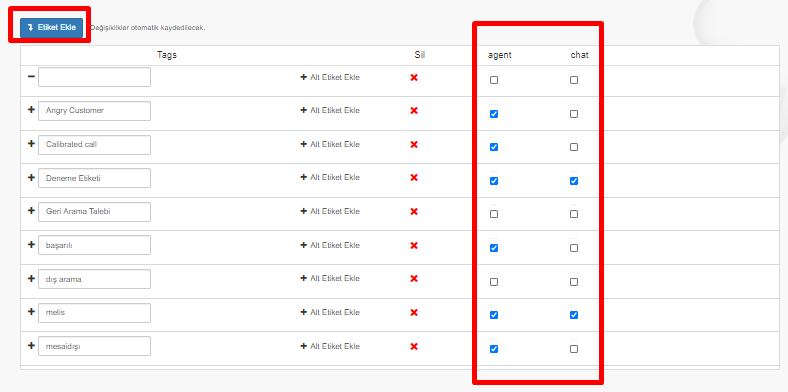Uncheck agent for Calibrated call
The image size is (788, 392).
click(494, 147)
